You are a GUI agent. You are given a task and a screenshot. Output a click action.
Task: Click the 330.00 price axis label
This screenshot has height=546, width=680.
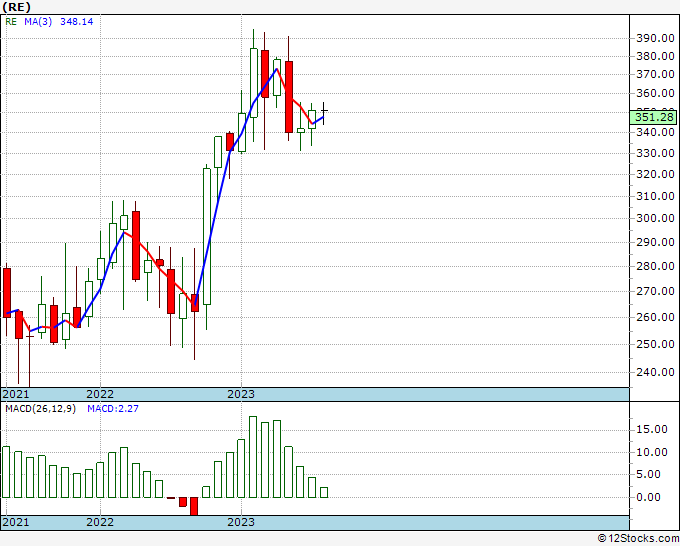pyautogui.click(x=655, y=153)
